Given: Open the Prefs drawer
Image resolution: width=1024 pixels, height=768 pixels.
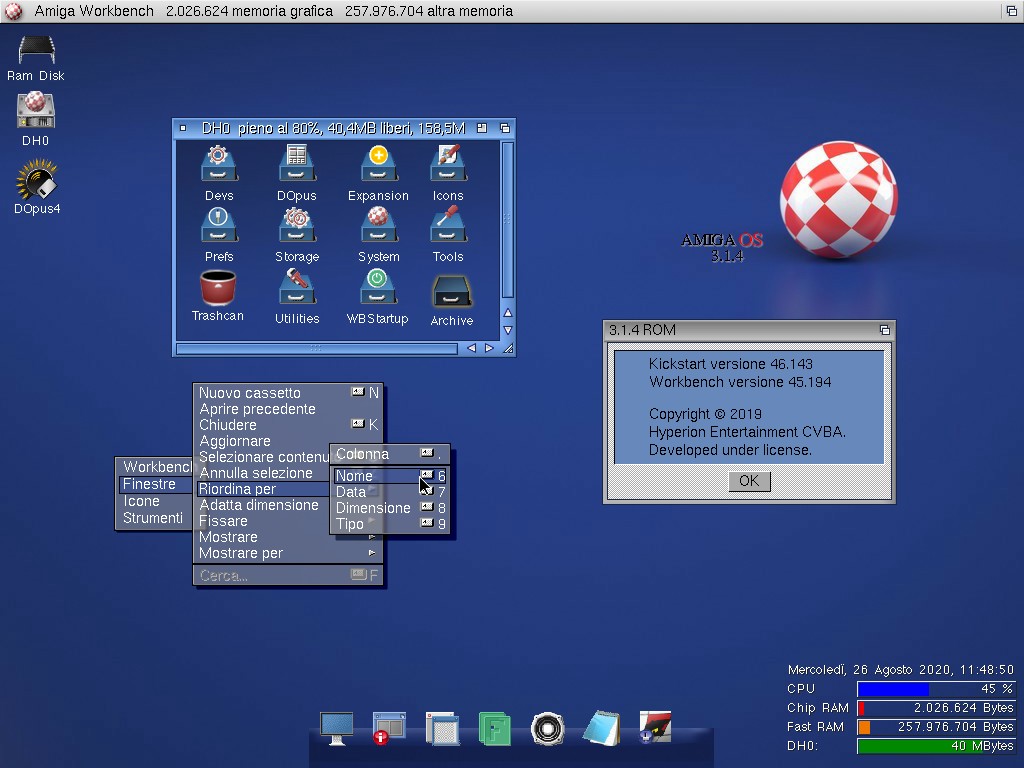Looking at the screenshot, I should tap(219, 227).
